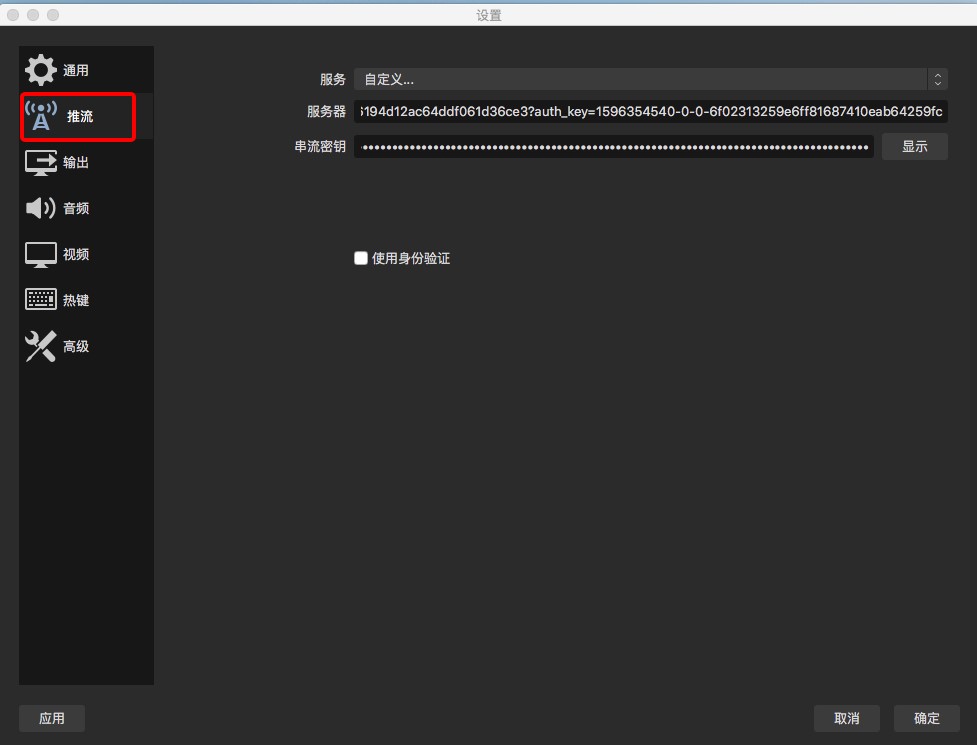The image size is (977, 745).
Task: Open the 高级 advanced tools icon
Action: coord(41,346)
